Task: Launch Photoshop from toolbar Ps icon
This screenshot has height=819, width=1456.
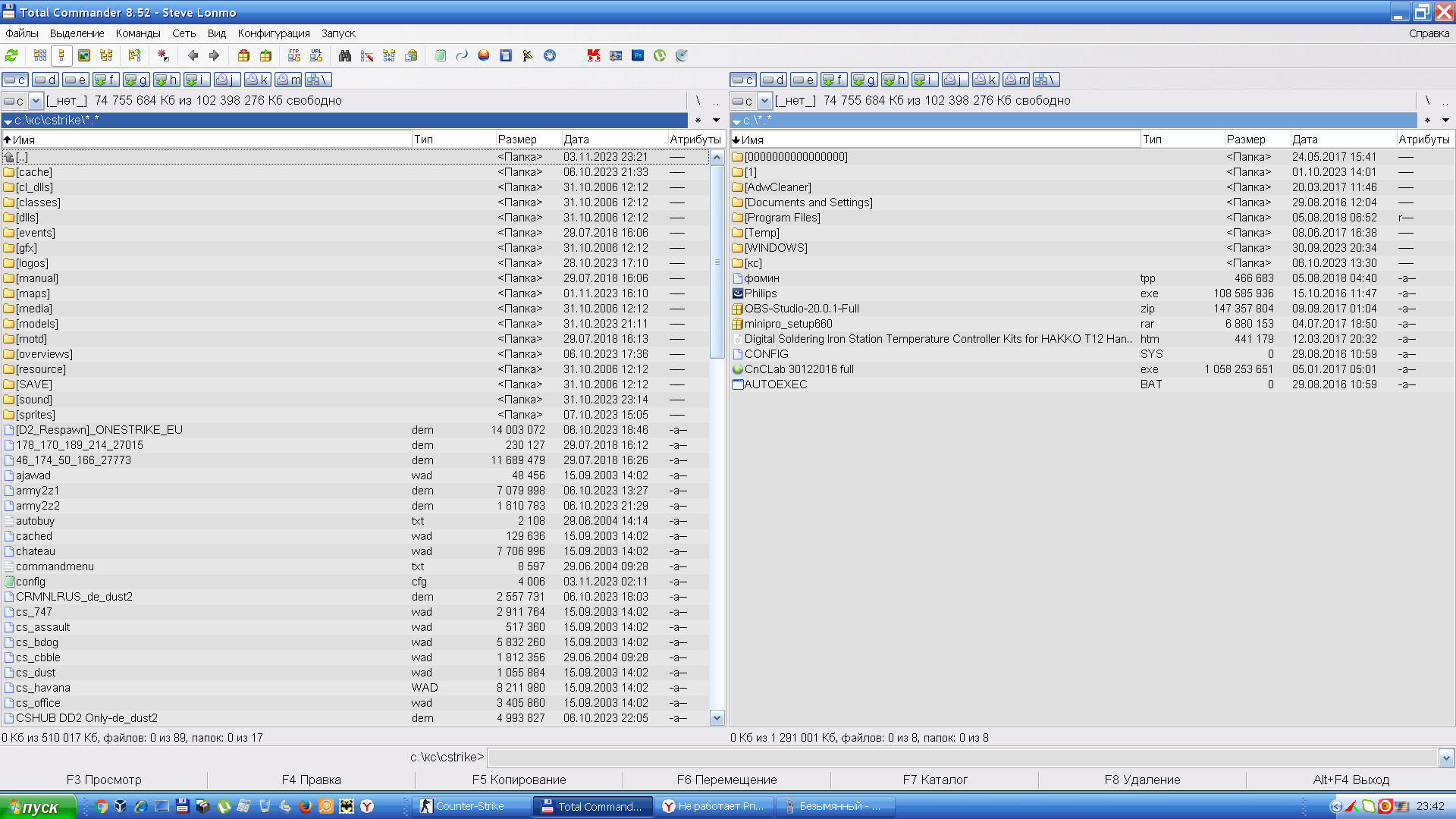Action: [x=638, y=55]
